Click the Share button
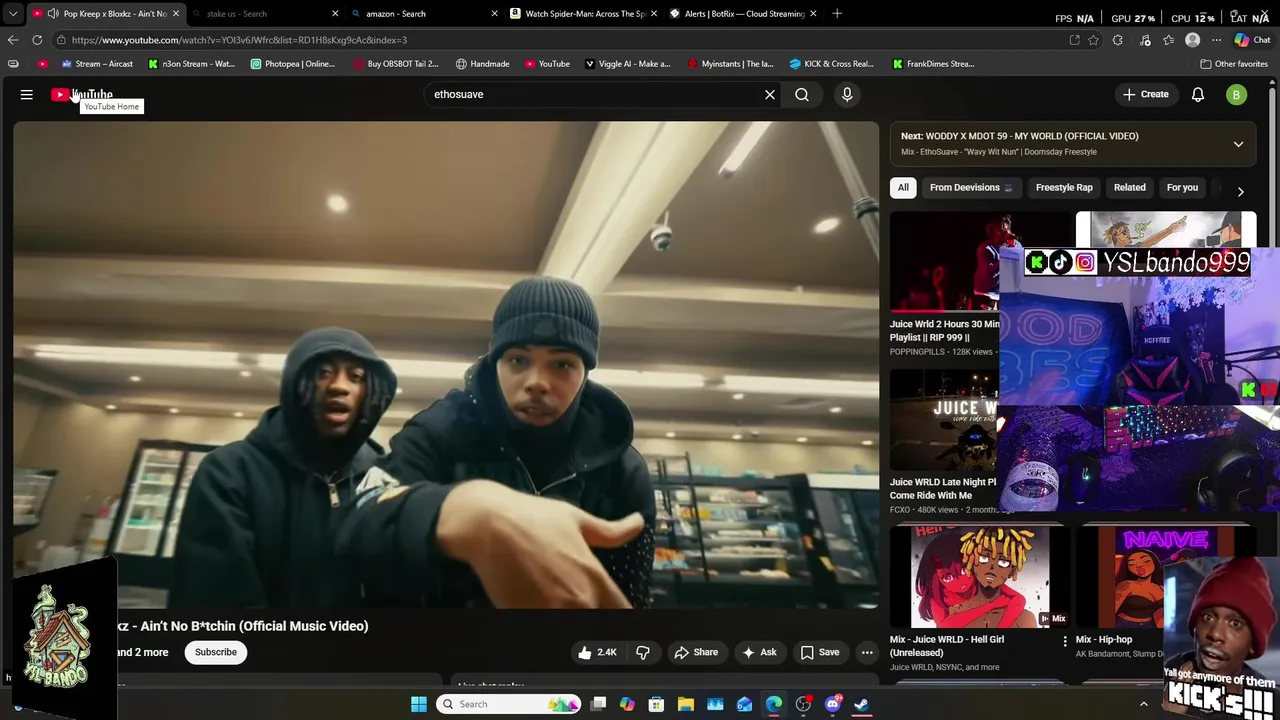 click(696, 652)
